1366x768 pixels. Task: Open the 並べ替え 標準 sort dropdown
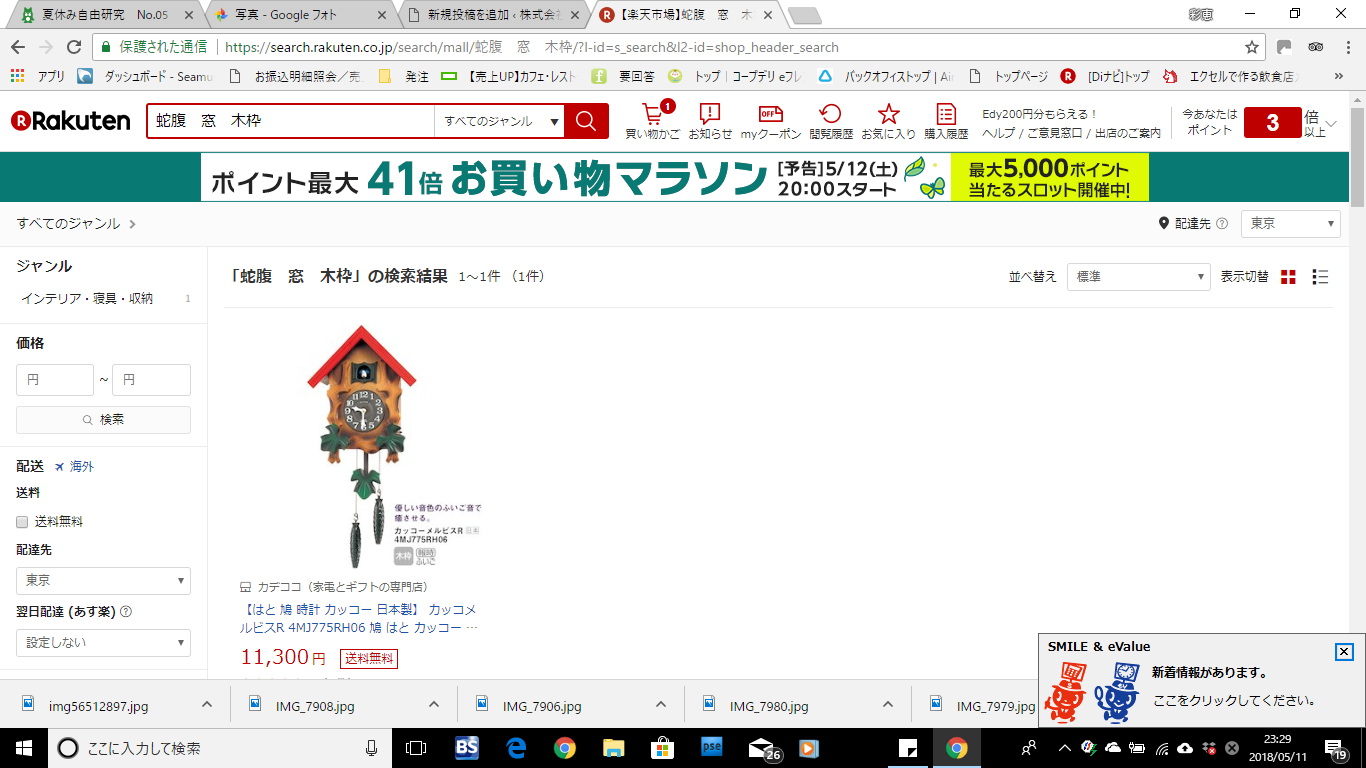tap(1139, 277)
